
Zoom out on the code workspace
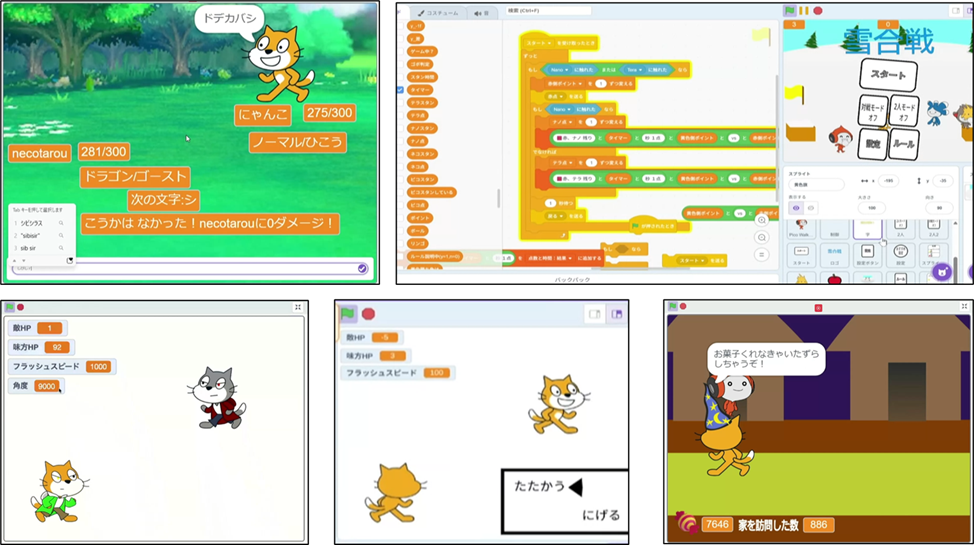pyautogui.click(x=762, y=237)
